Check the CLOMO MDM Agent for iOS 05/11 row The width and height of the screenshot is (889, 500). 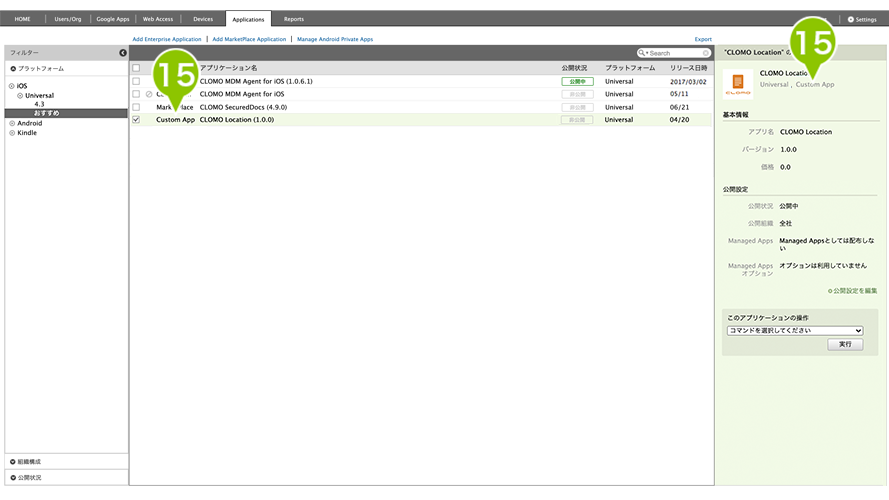click(136, 94)
